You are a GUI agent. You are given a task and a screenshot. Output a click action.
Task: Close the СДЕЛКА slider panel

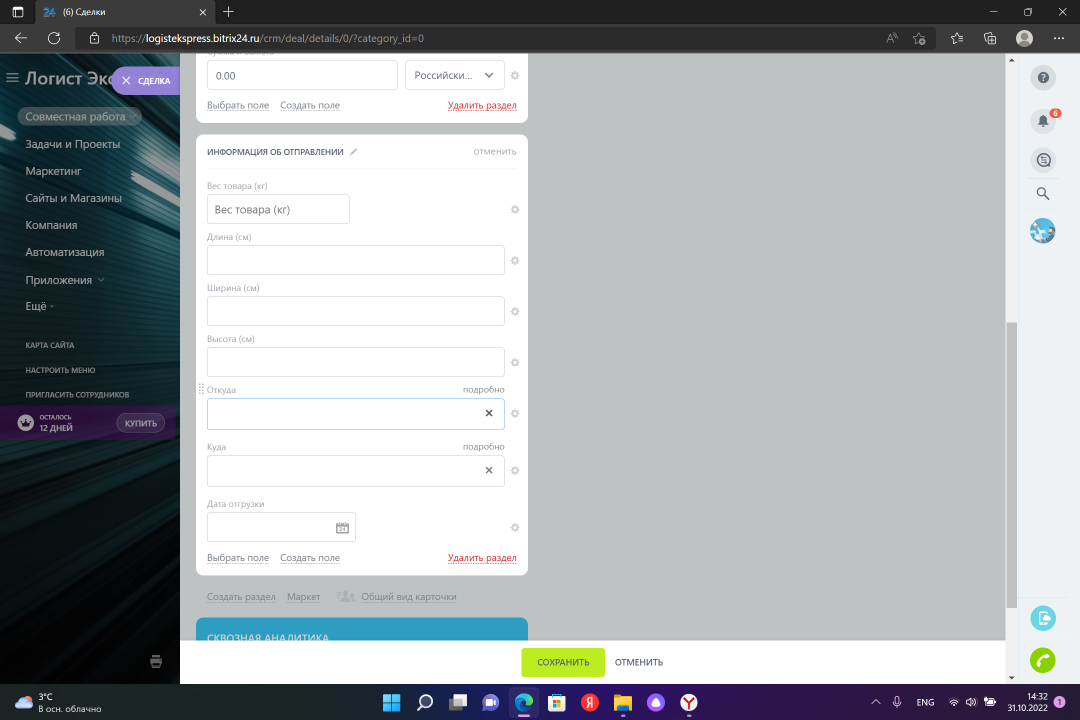pos(126,80)
